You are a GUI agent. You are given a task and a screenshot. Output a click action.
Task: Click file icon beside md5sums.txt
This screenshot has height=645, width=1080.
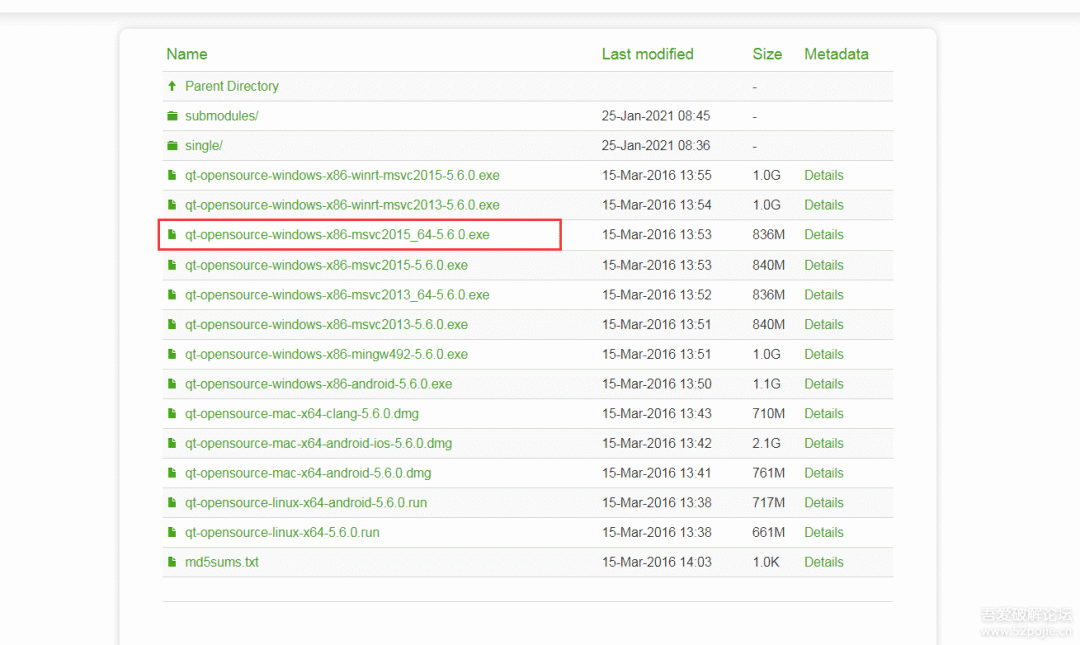click(x=172, y=562)
